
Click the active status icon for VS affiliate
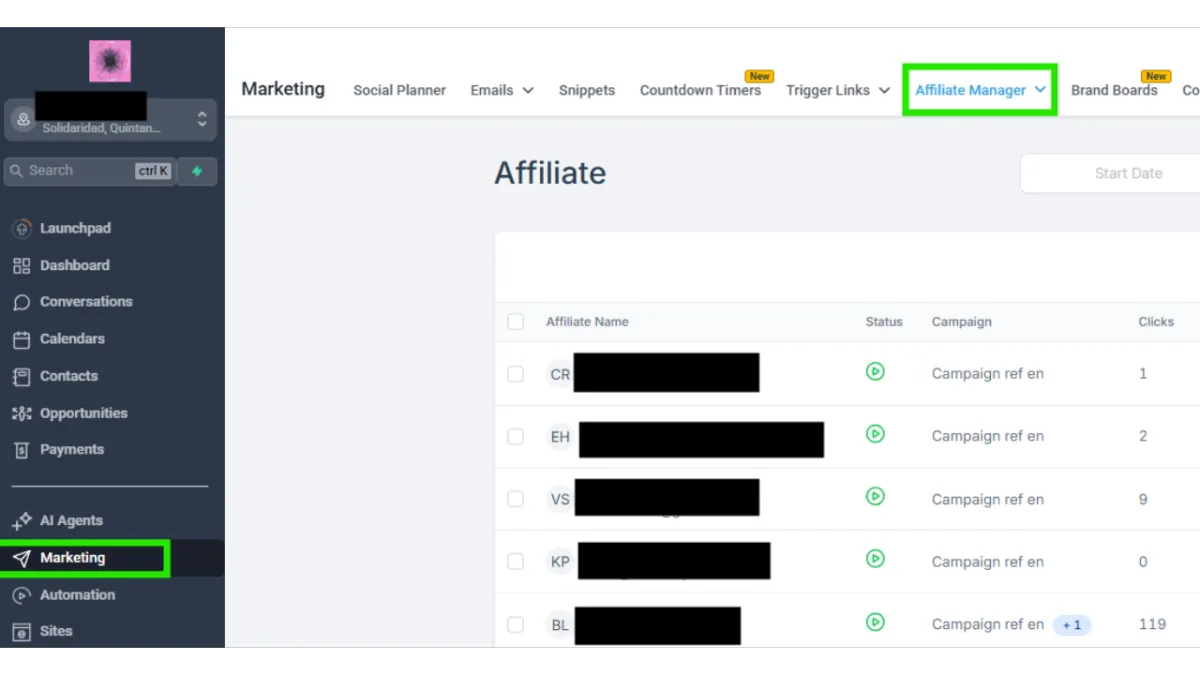coord(875,496)
